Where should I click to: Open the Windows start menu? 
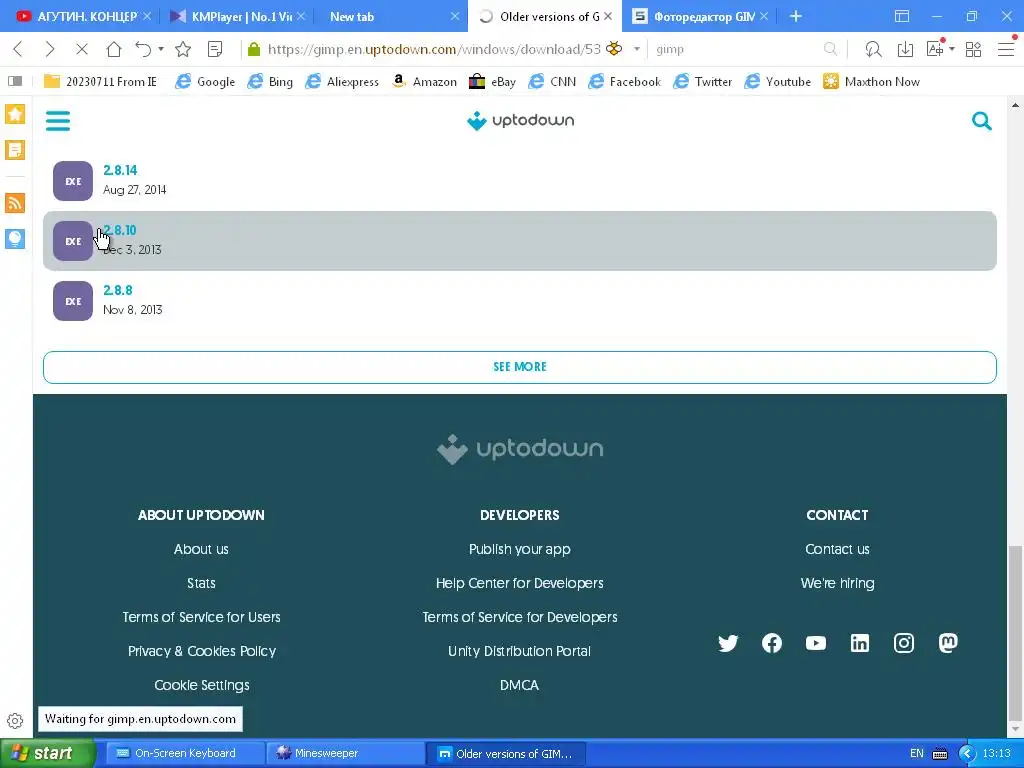(x=47, y=754)
